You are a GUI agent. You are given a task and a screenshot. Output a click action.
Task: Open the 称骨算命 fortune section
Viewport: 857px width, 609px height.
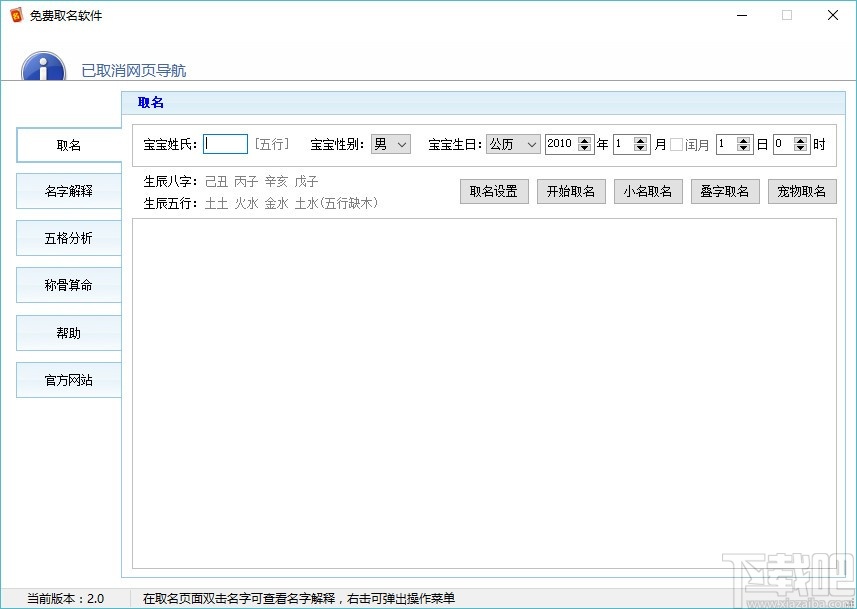[68, 285]
